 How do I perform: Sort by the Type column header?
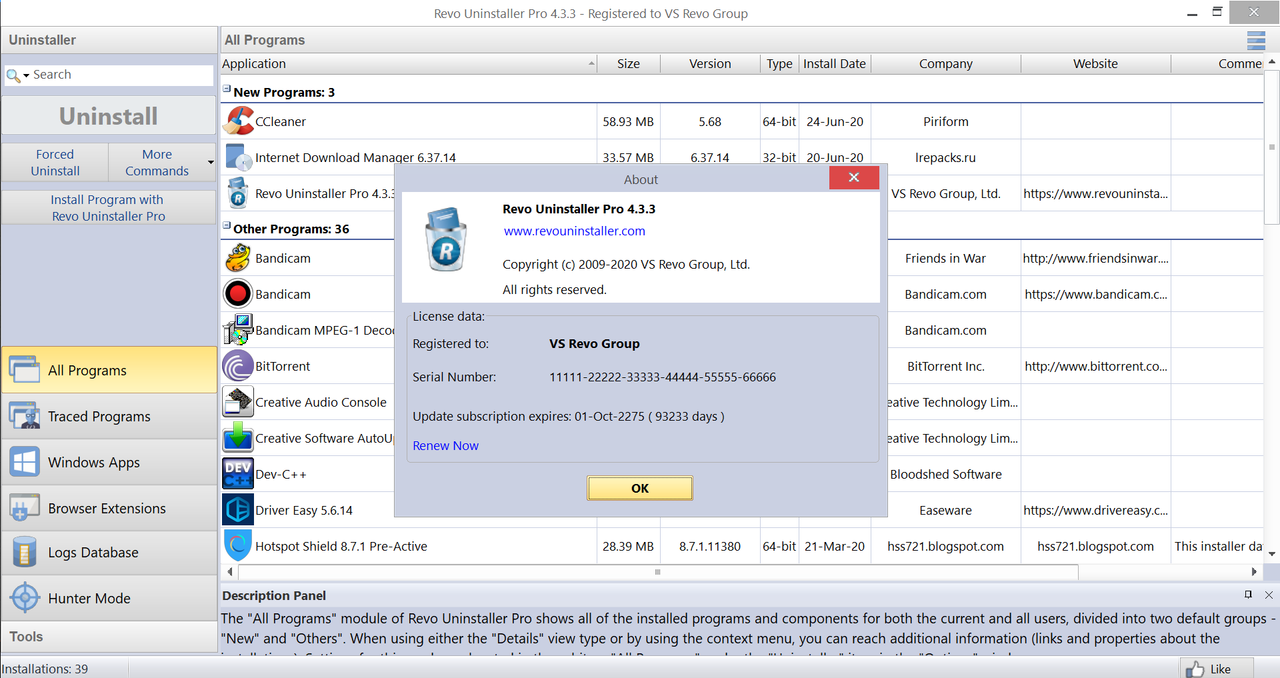[x=780, y=64]
